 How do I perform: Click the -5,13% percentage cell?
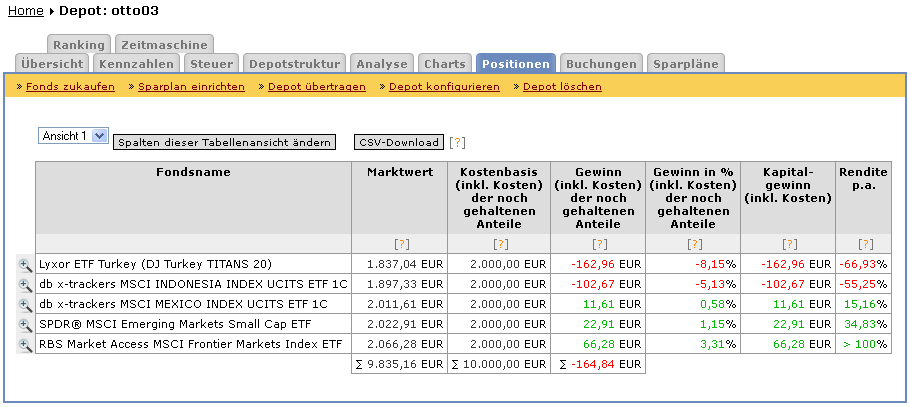click(x=693, y=284)
